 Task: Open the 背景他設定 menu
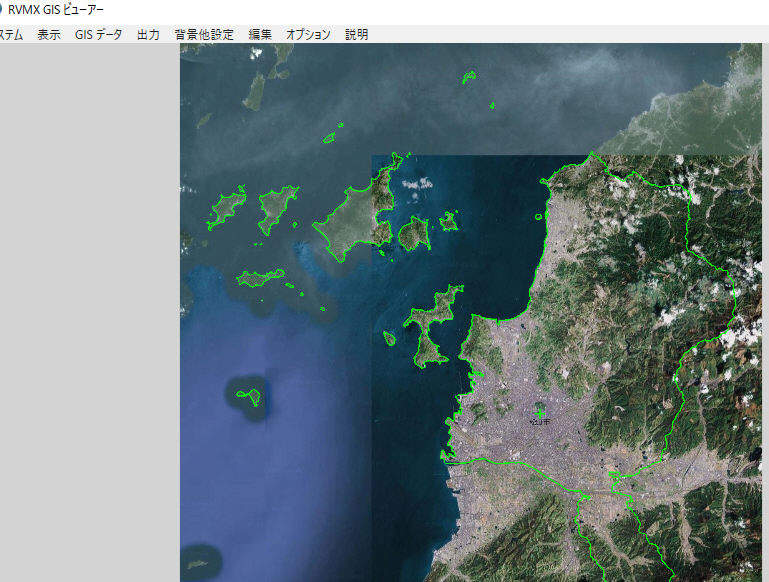coord(203,34)
